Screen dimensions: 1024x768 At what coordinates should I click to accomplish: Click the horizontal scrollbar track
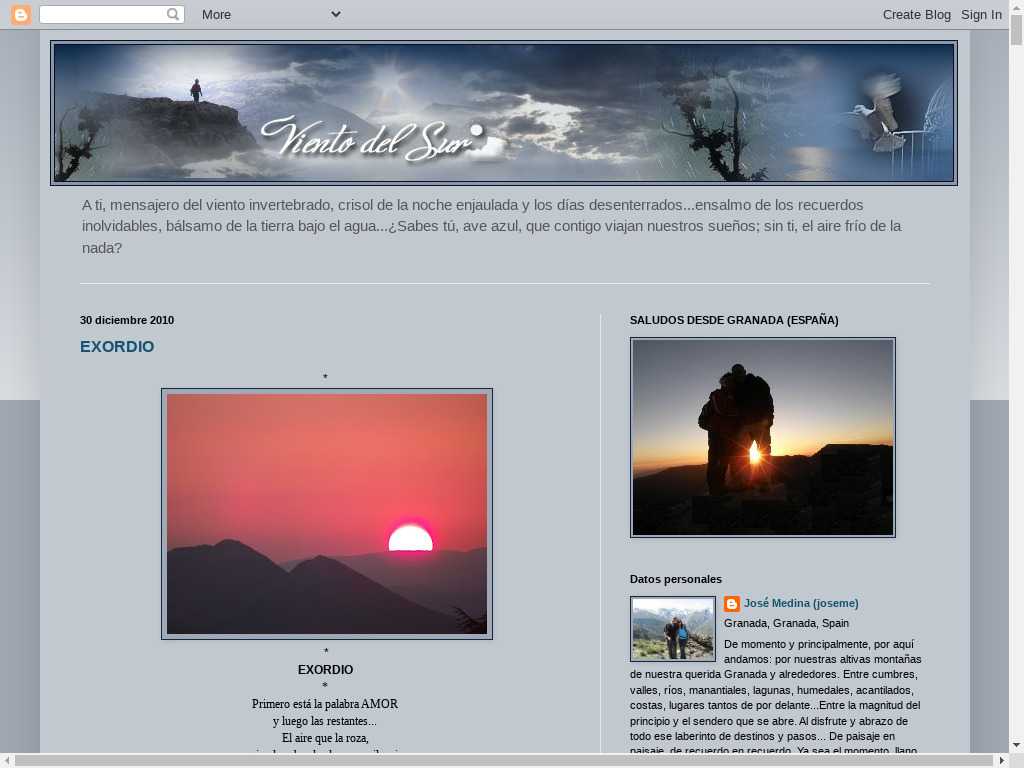(x=500, y=760)
